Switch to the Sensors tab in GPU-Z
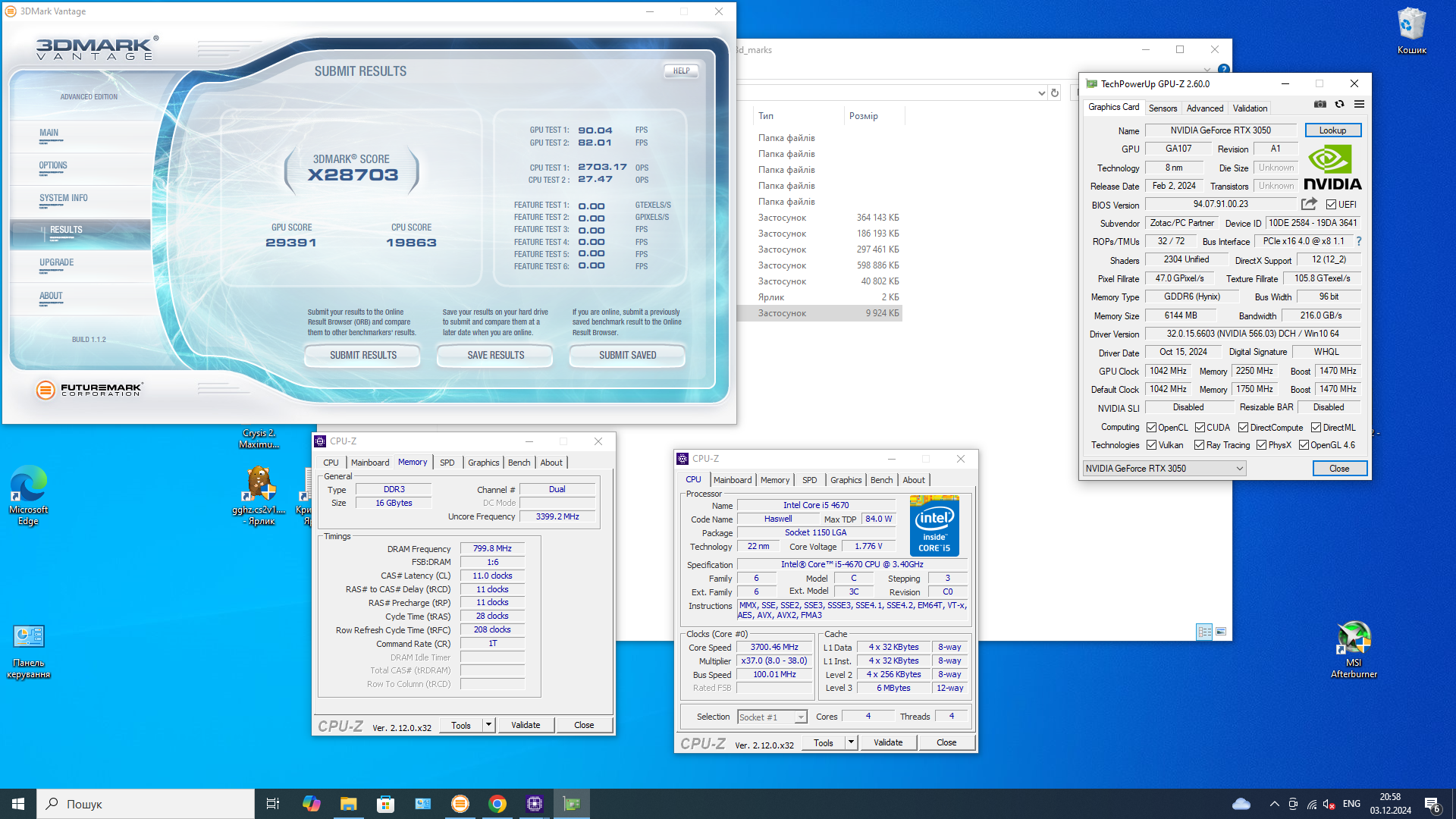The image size is (1456, 819). 1163,108
